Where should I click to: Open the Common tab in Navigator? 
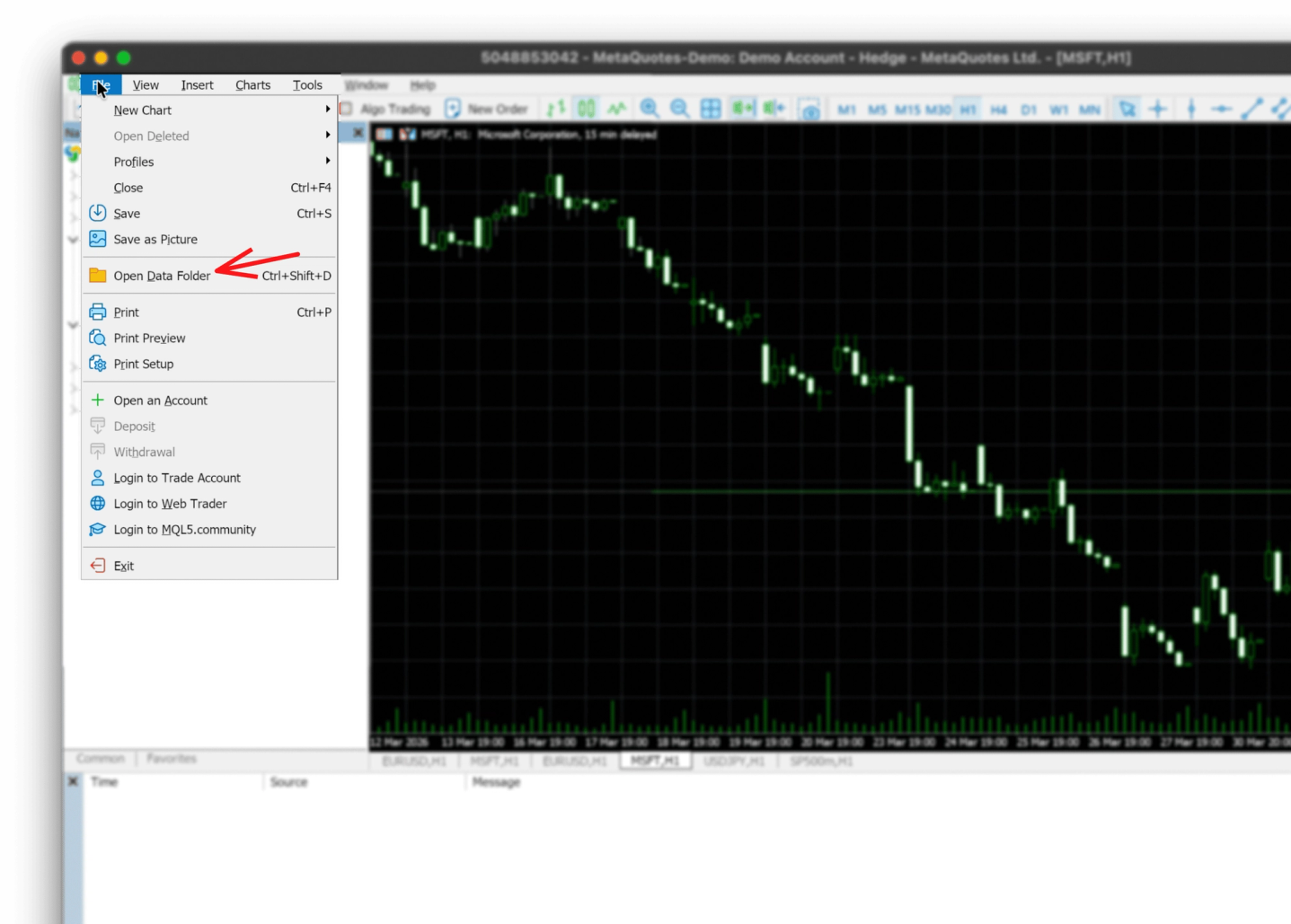(x=101, y=759)
